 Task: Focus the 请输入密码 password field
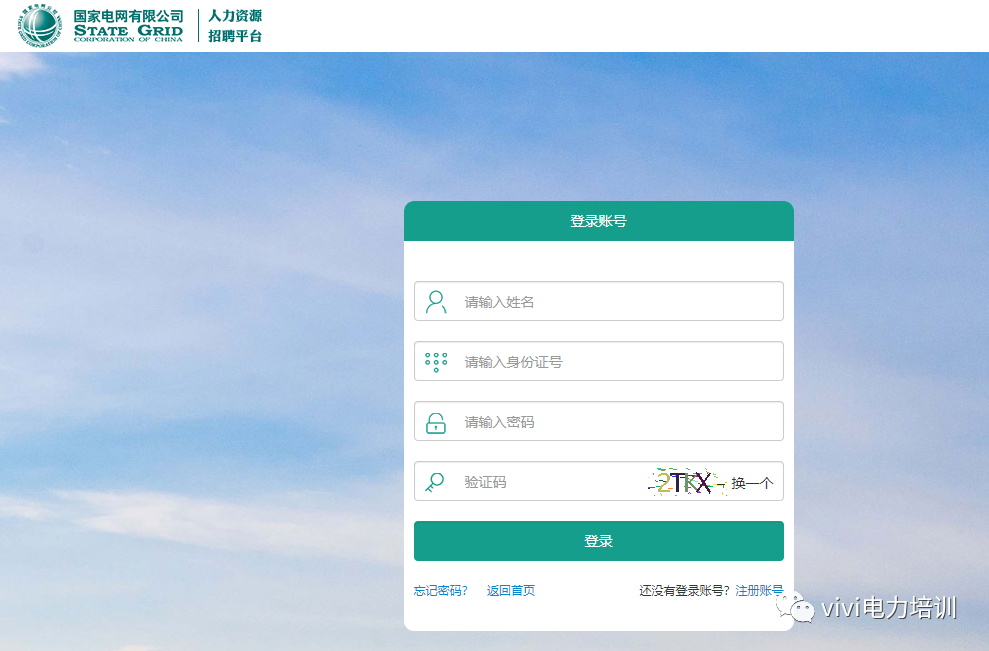[615, 422]
